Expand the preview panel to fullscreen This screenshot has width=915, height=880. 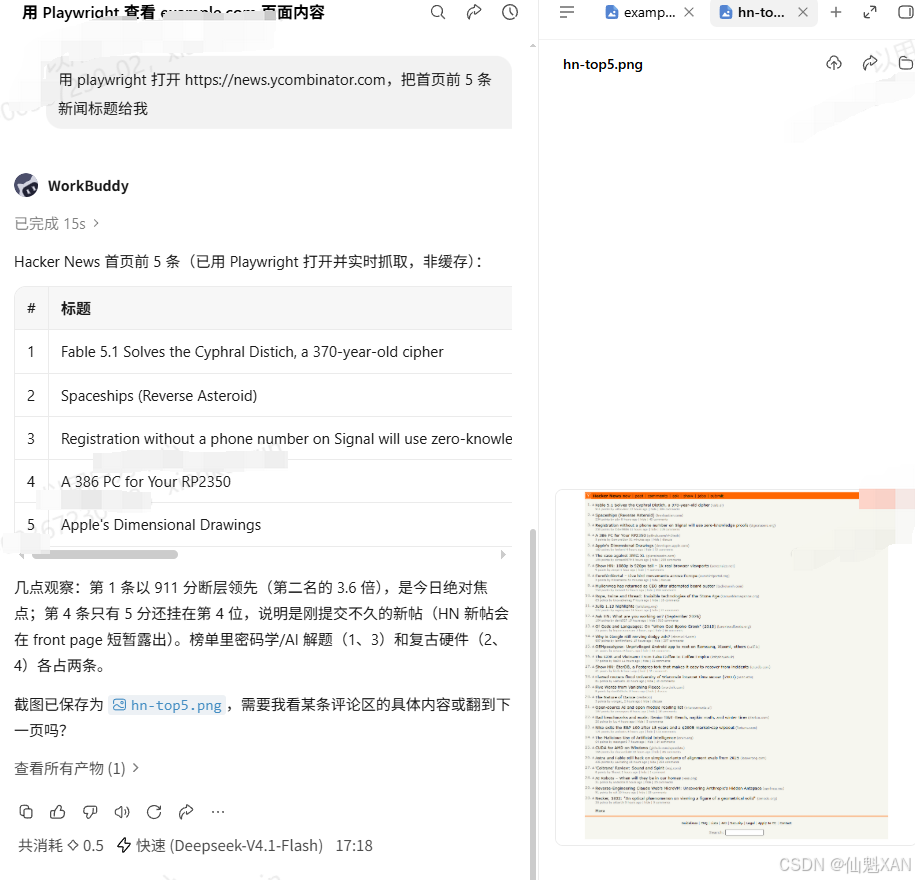870,12
